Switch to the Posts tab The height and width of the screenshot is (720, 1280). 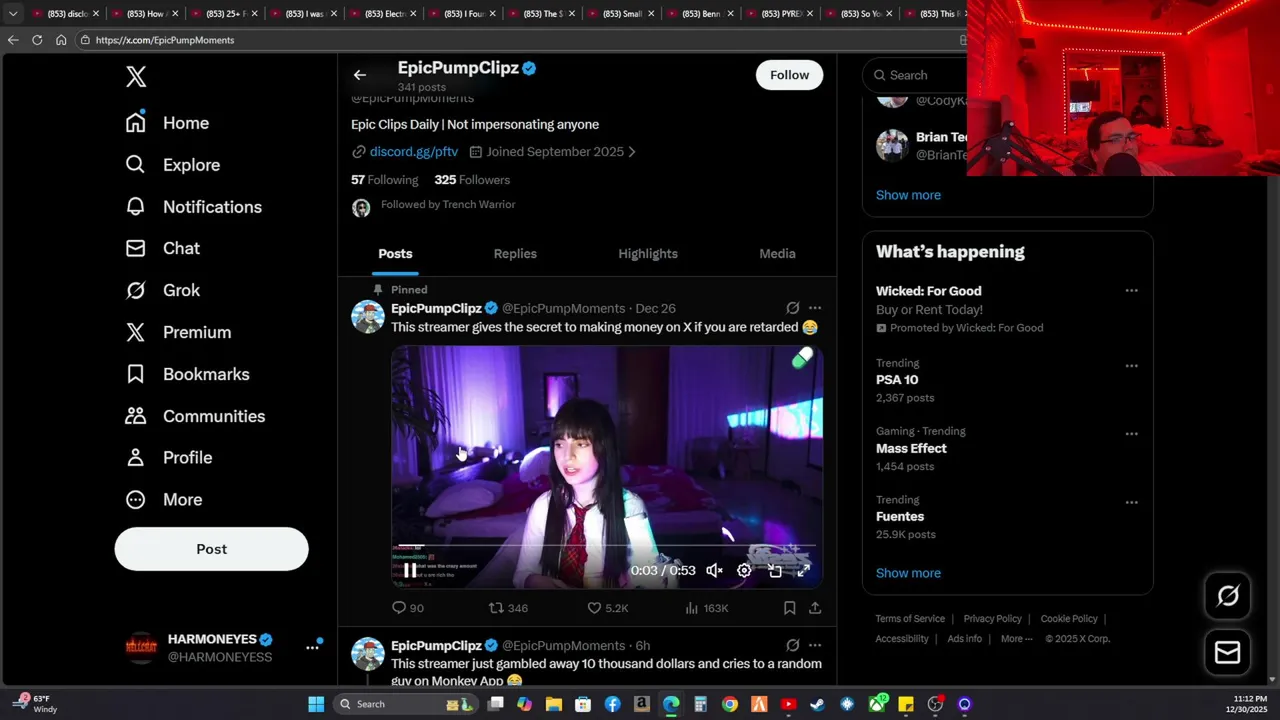(x=395, y=254)
